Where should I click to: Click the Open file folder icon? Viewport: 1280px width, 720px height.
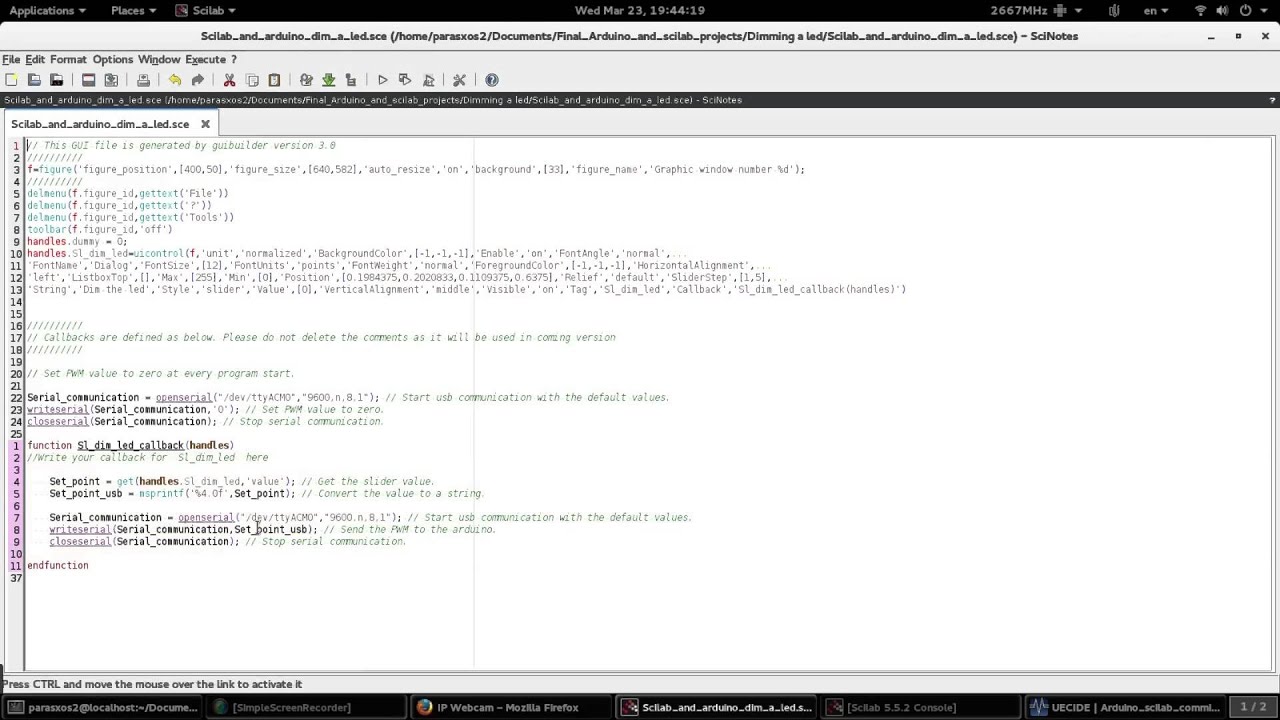(x=34, y=80)
